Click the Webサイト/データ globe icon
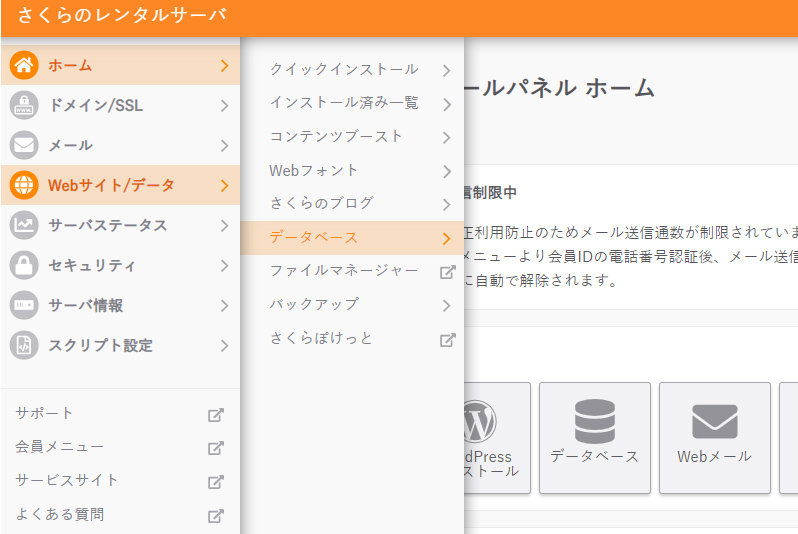Image resolution: width=798 pixels, height=534 pixels. [24, 185]
